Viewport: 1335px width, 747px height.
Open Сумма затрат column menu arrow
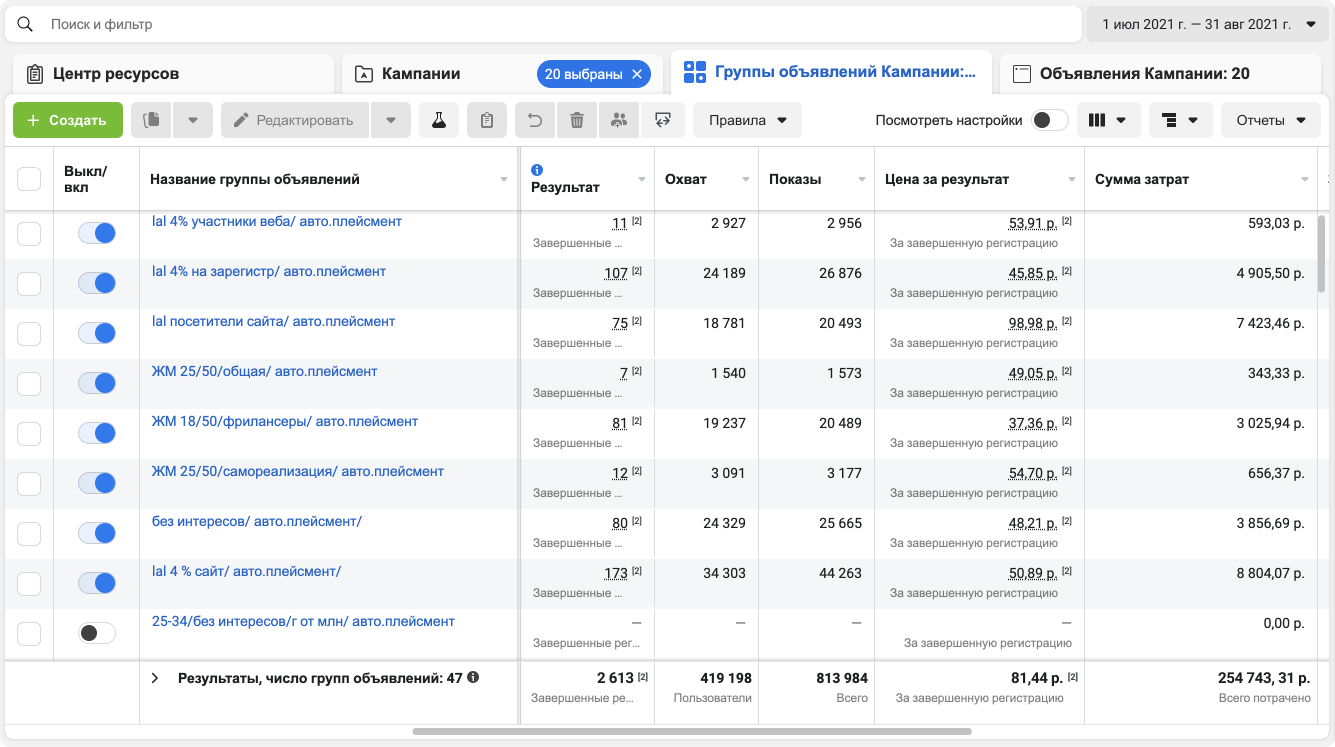click(x=1305, y=180)
